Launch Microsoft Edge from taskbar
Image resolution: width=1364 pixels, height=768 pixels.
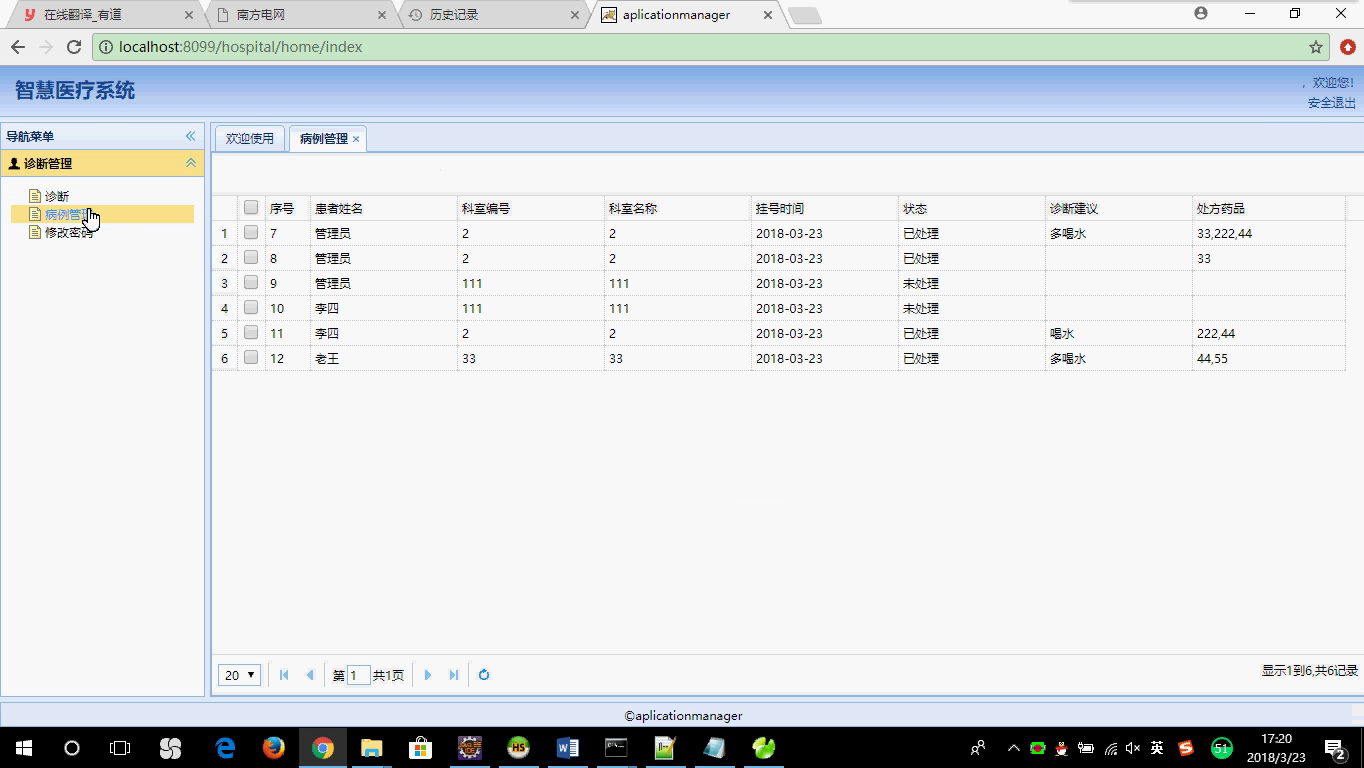pyautogui.click(x=225, y=747)
